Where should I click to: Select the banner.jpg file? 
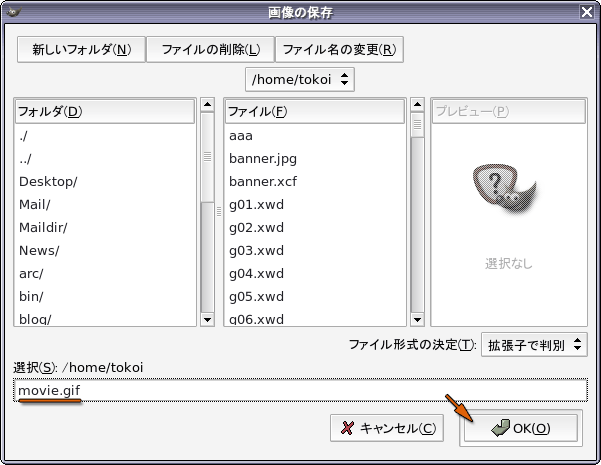(262, 158)
